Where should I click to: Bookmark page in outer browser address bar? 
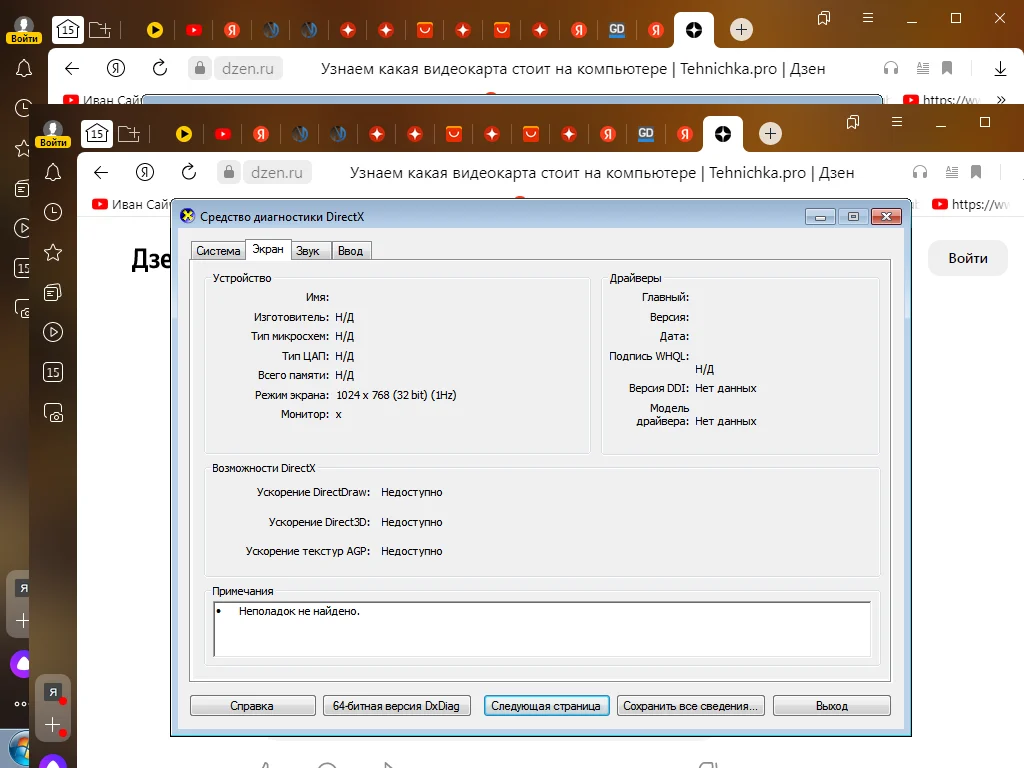coord(947,68)
